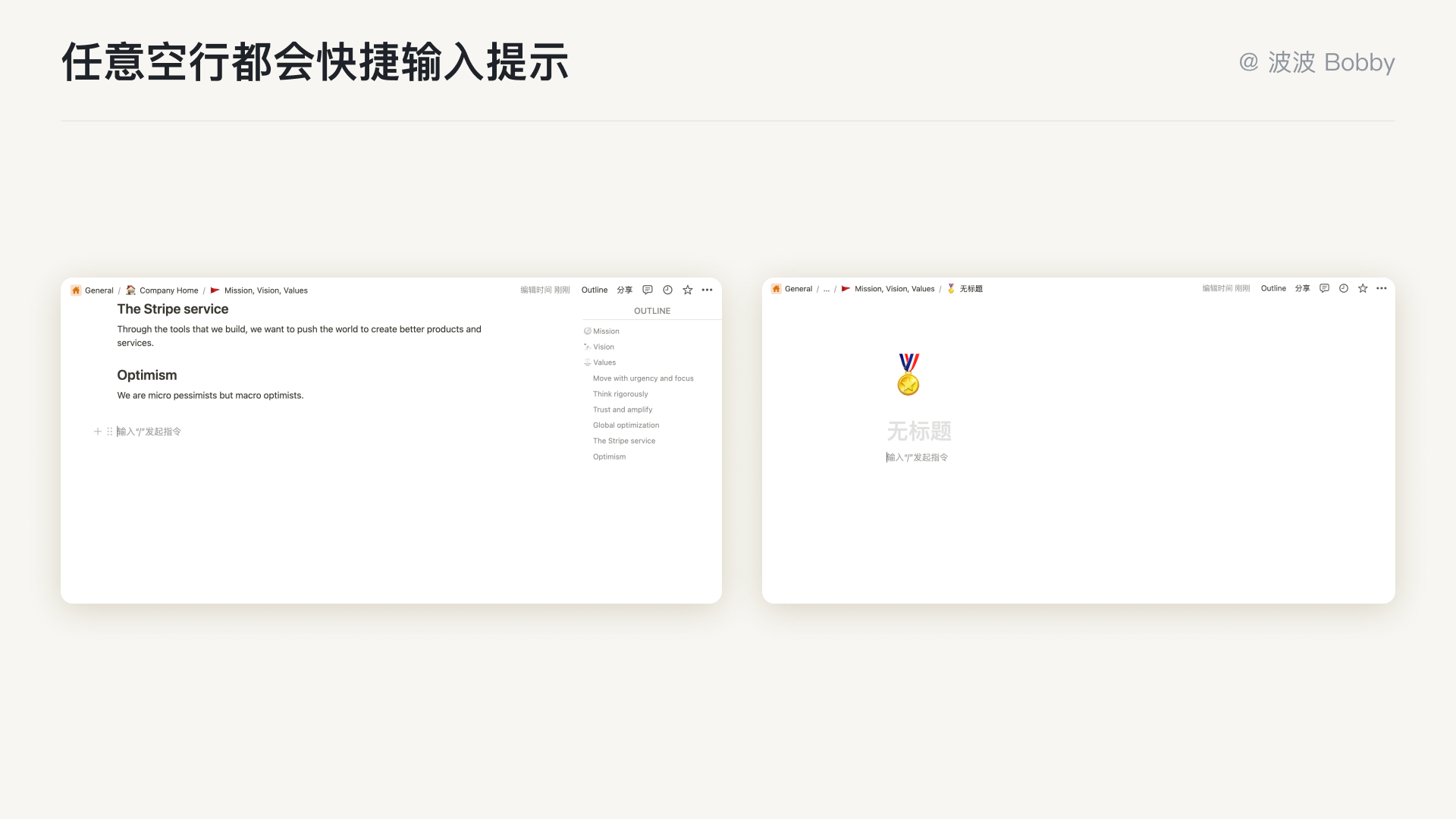This screenshot has height=819, width=1456.
Task: Click the General home icon in left breadcrumb
Action: click(x=76, y=290)
